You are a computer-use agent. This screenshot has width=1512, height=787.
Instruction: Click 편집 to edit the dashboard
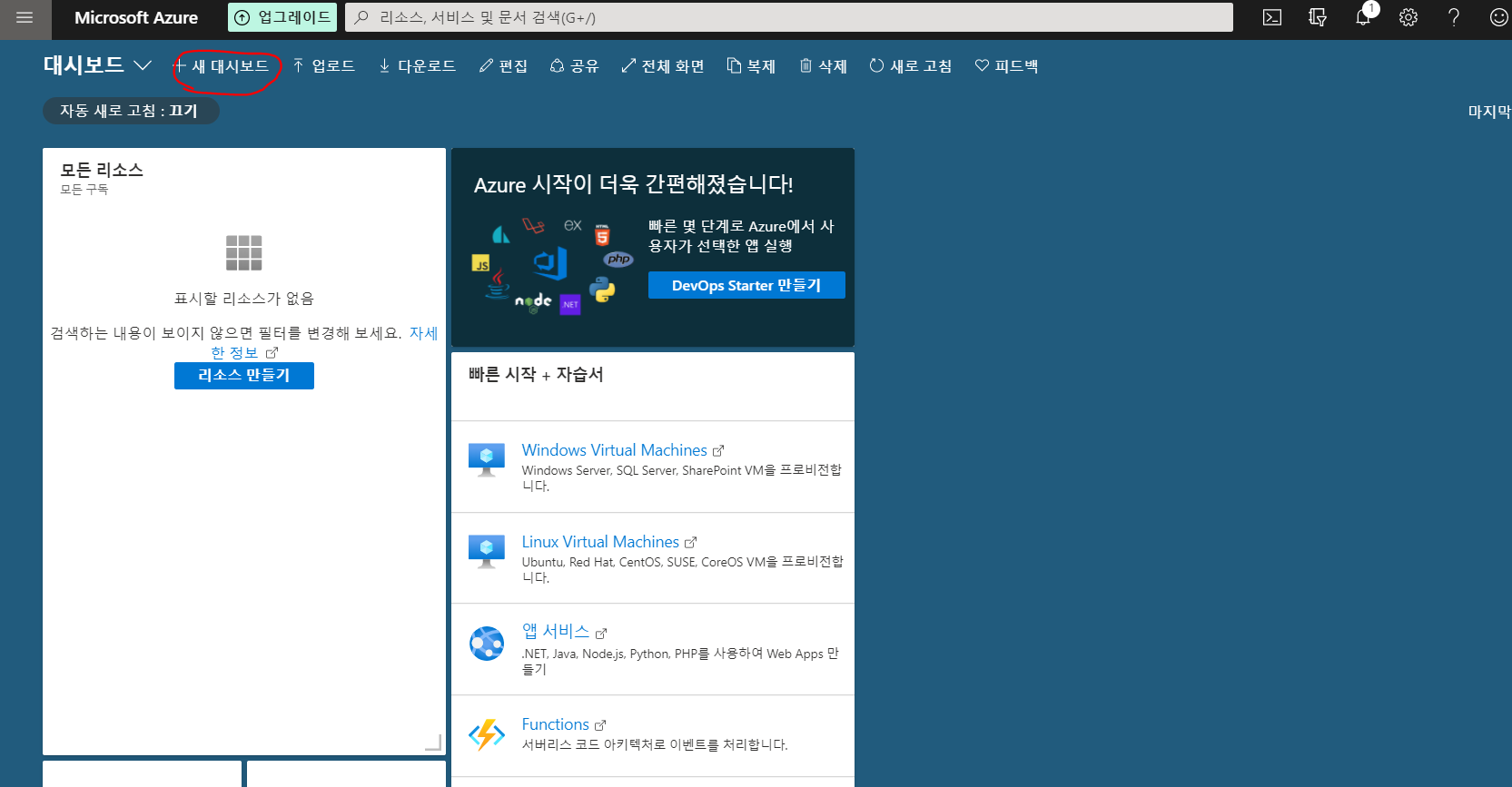coord(504,66)
